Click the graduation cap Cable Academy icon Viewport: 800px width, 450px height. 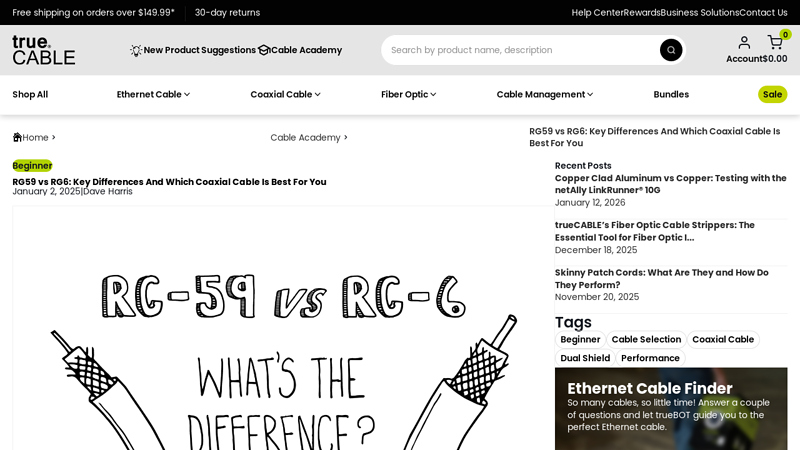point(264,50)
